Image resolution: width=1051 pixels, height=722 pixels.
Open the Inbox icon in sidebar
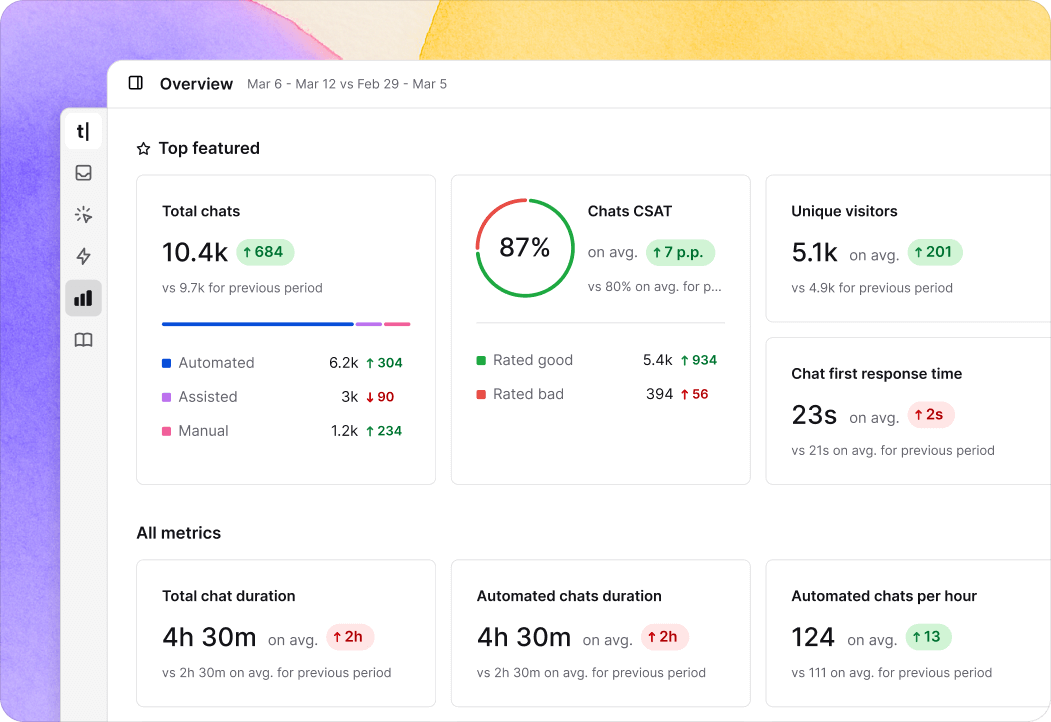[84, 173]
